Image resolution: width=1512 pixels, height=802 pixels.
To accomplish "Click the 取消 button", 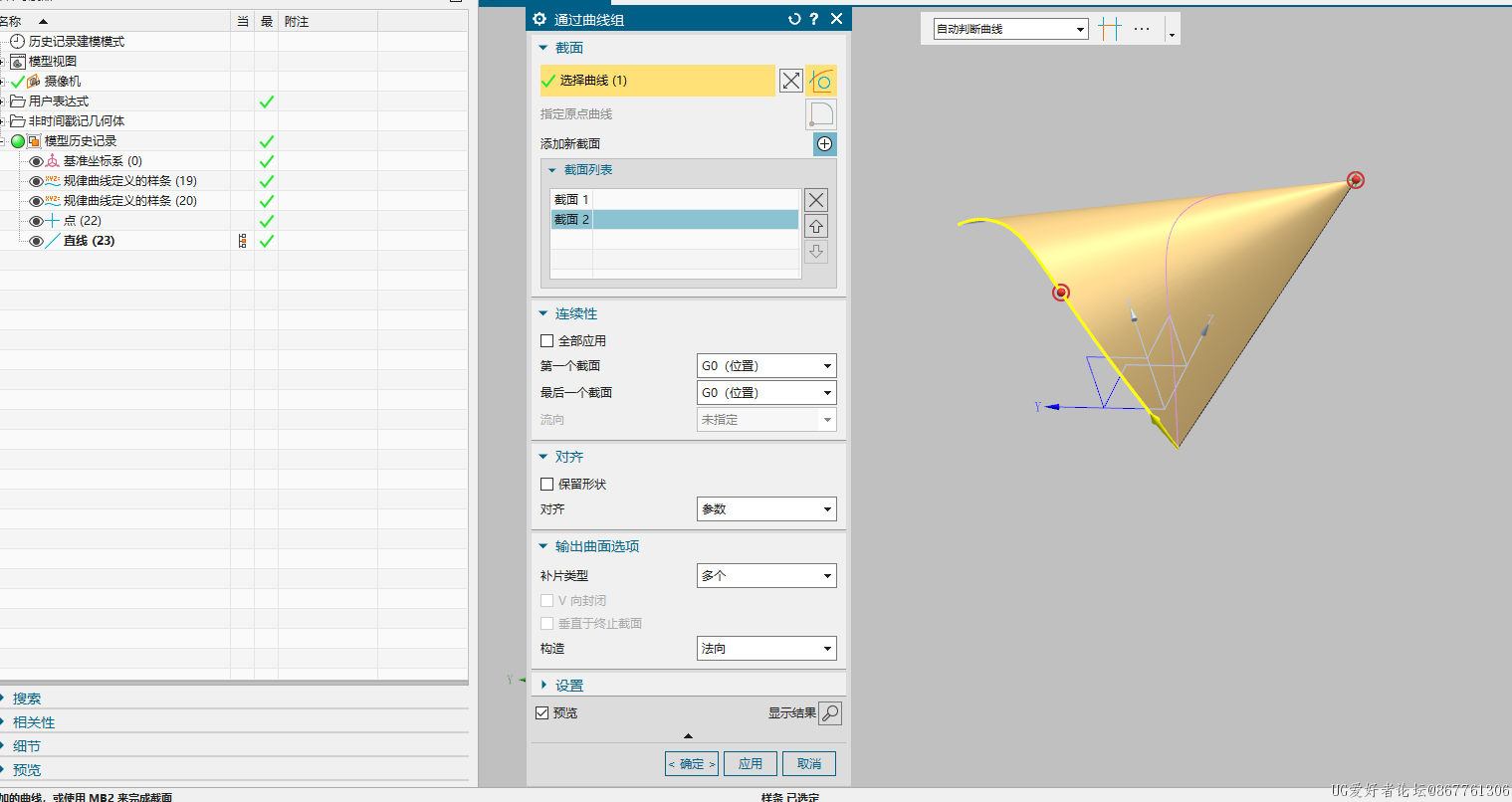I will tap(809, 764).
